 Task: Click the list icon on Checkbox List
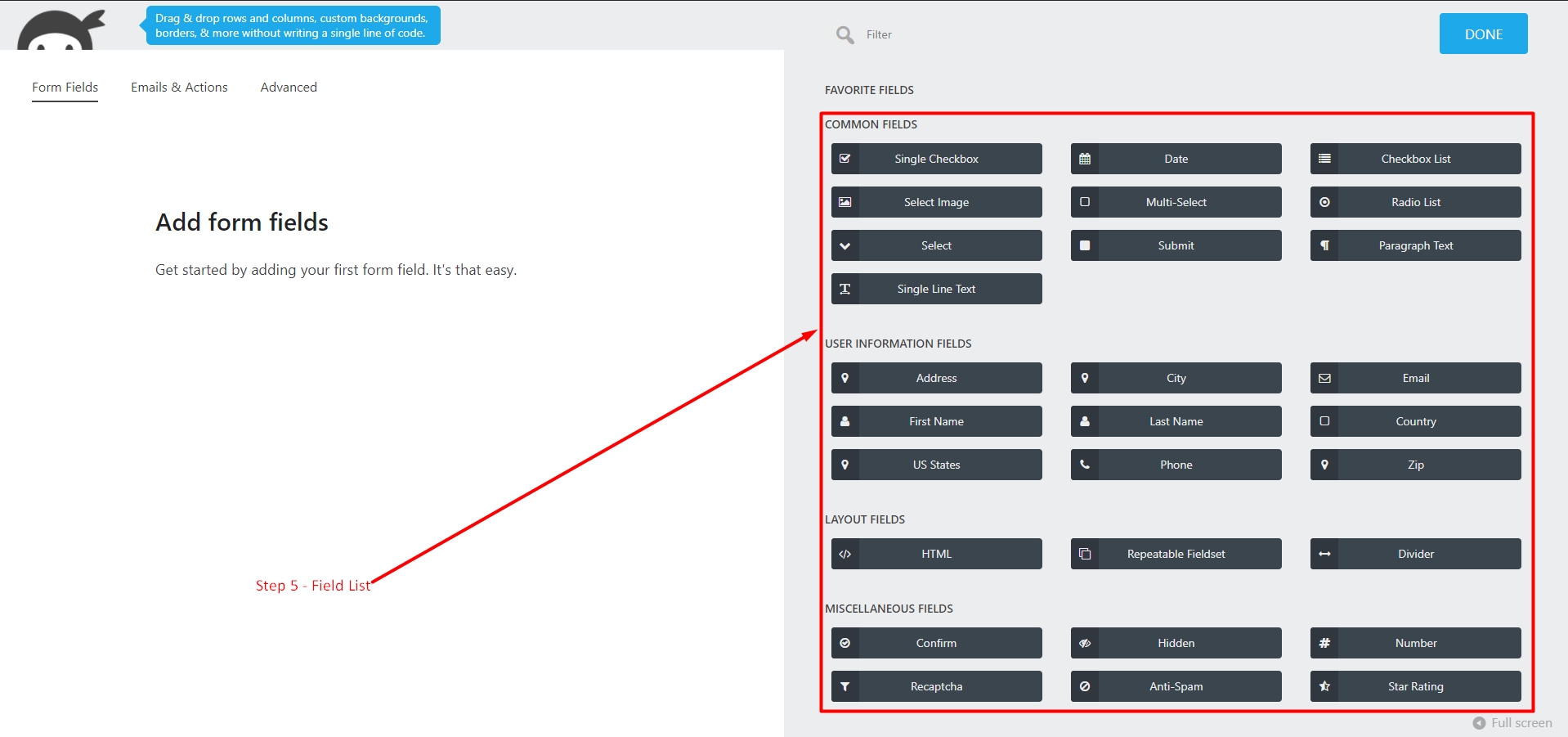(x=1324, y=159)
